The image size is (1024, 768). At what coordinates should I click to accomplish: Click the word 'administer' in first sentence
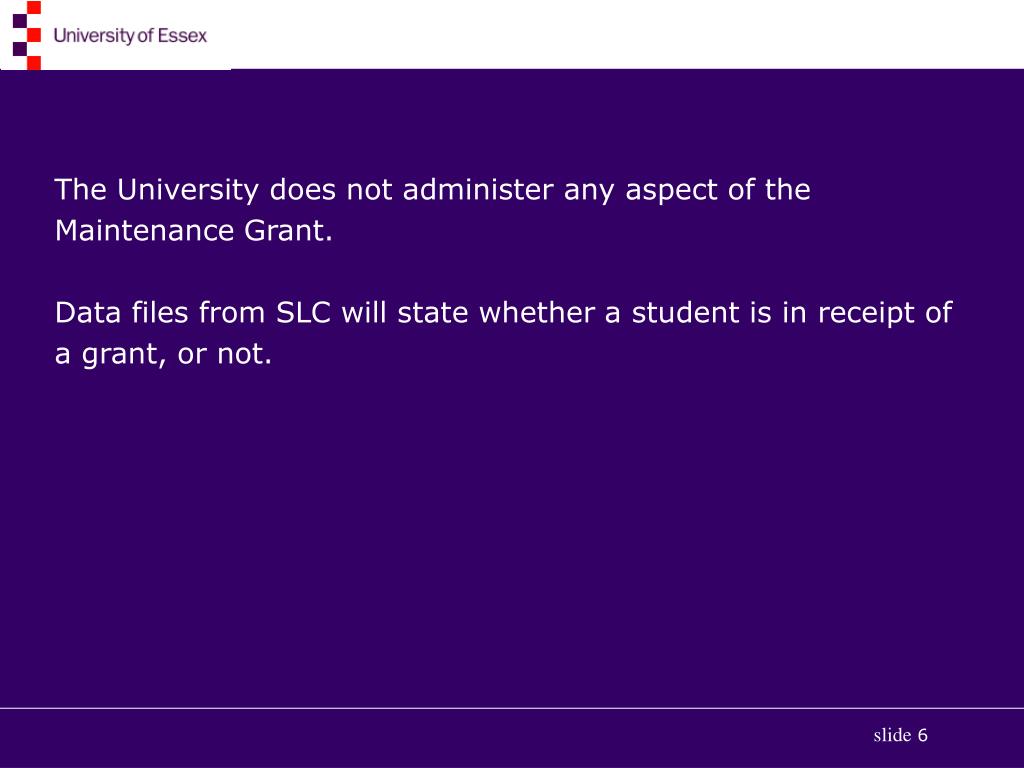(x=478, y=189)
